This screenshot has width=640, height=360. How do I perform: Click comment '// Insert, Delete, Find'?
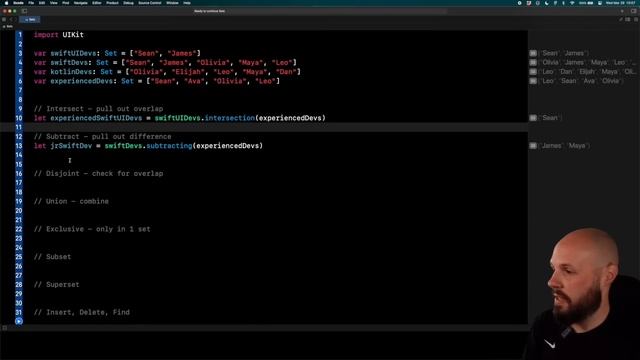coord(82,312)
